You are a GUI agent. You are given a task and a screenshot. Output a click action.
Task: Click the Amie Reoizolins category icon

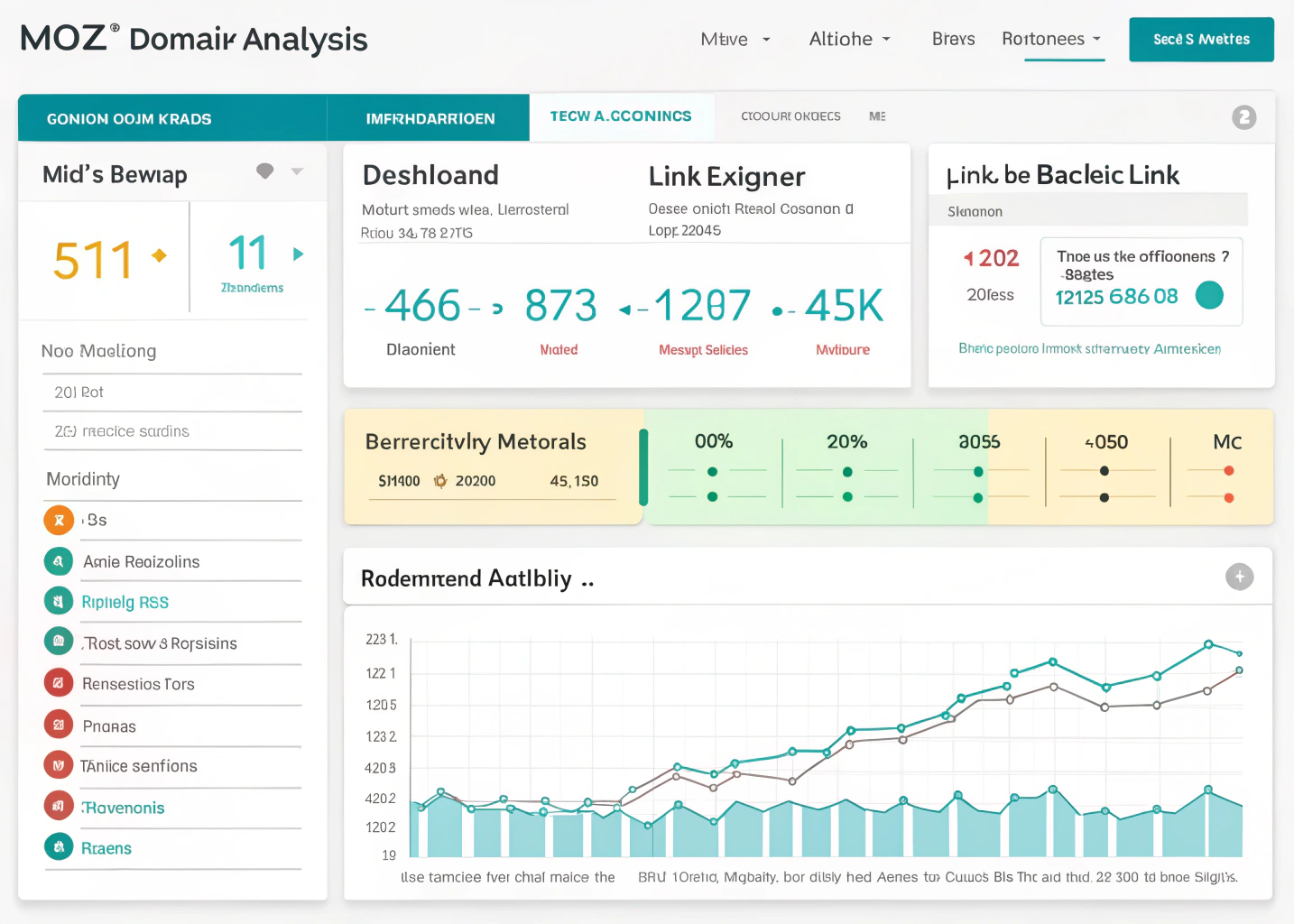58,560
